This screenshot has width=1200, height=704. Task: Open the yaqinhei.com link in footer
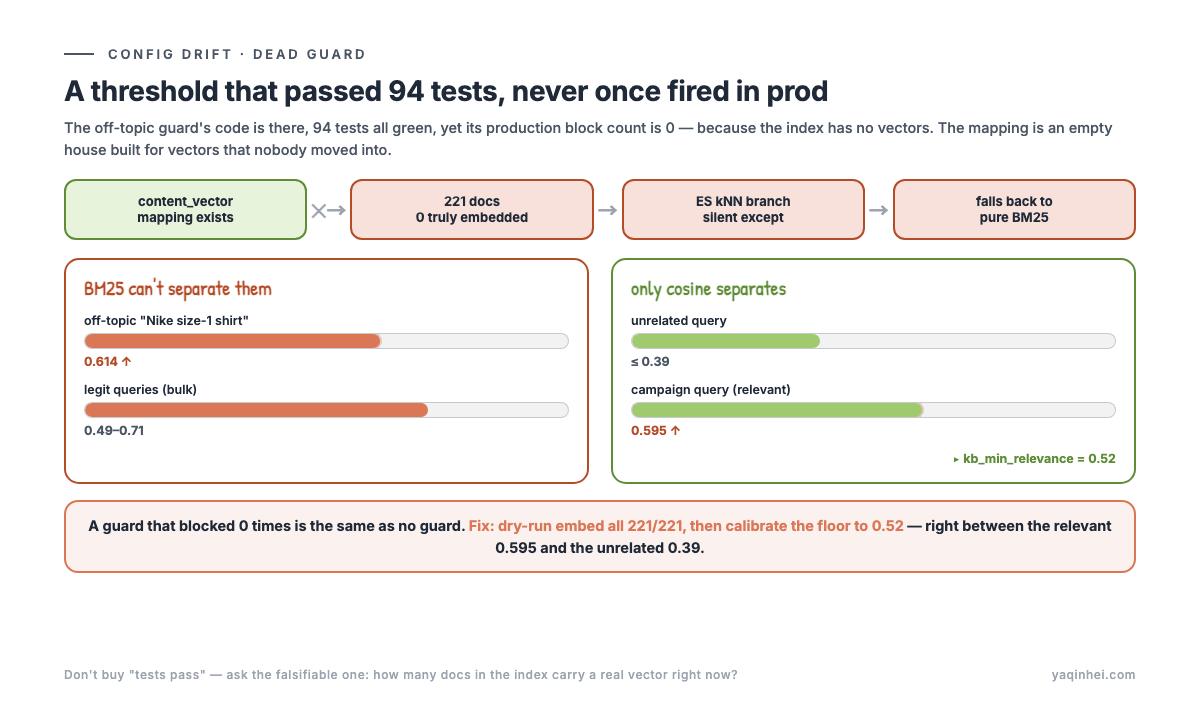1093,675
